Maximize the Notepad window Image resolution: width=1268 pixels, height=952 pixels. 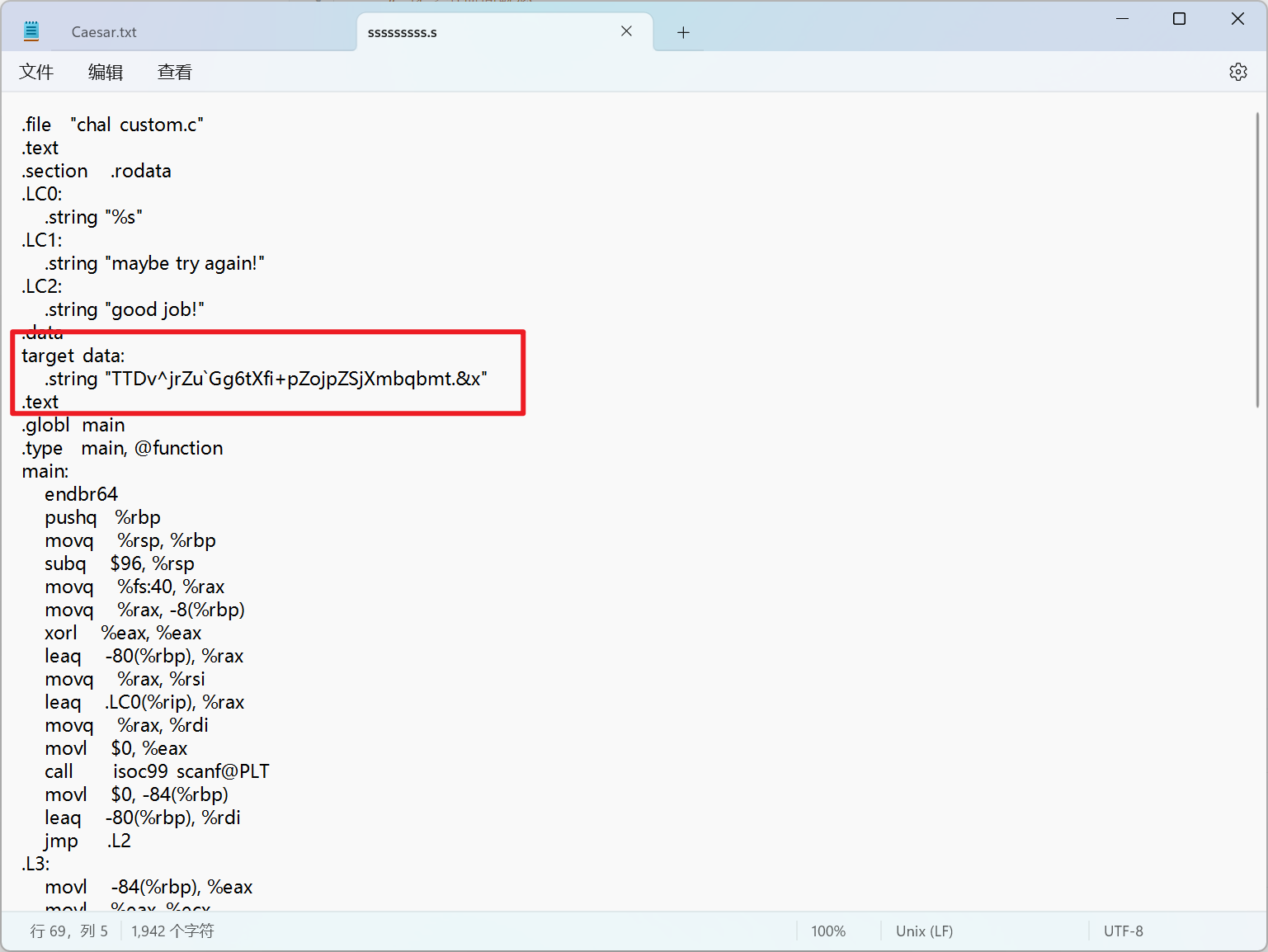point(1179,19)
